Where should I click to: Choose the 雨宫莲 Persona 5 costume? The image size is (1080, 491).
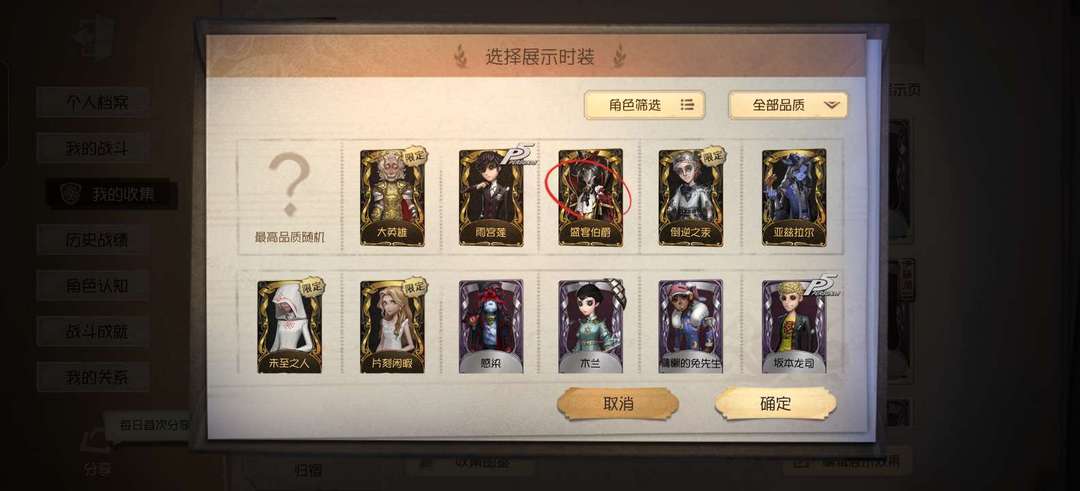(491, 197)
